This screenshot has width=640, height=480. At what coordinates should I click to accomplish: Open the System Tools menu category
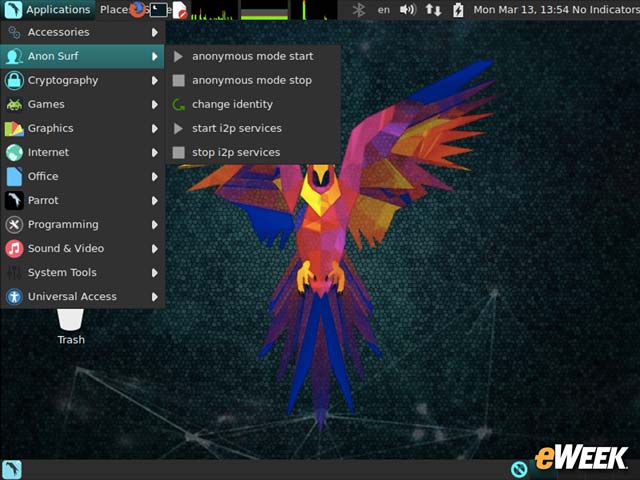pyautogui.click(x=82, y=273)
